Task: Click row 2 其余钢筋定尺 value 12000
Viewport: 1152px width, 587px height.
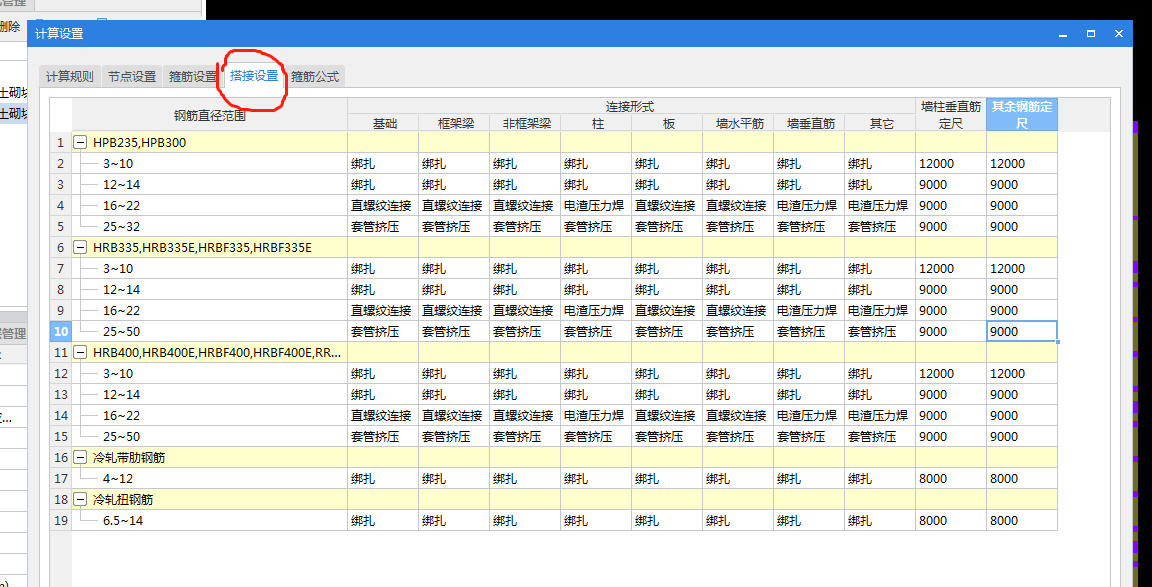Action: (x=1022, y=164)
